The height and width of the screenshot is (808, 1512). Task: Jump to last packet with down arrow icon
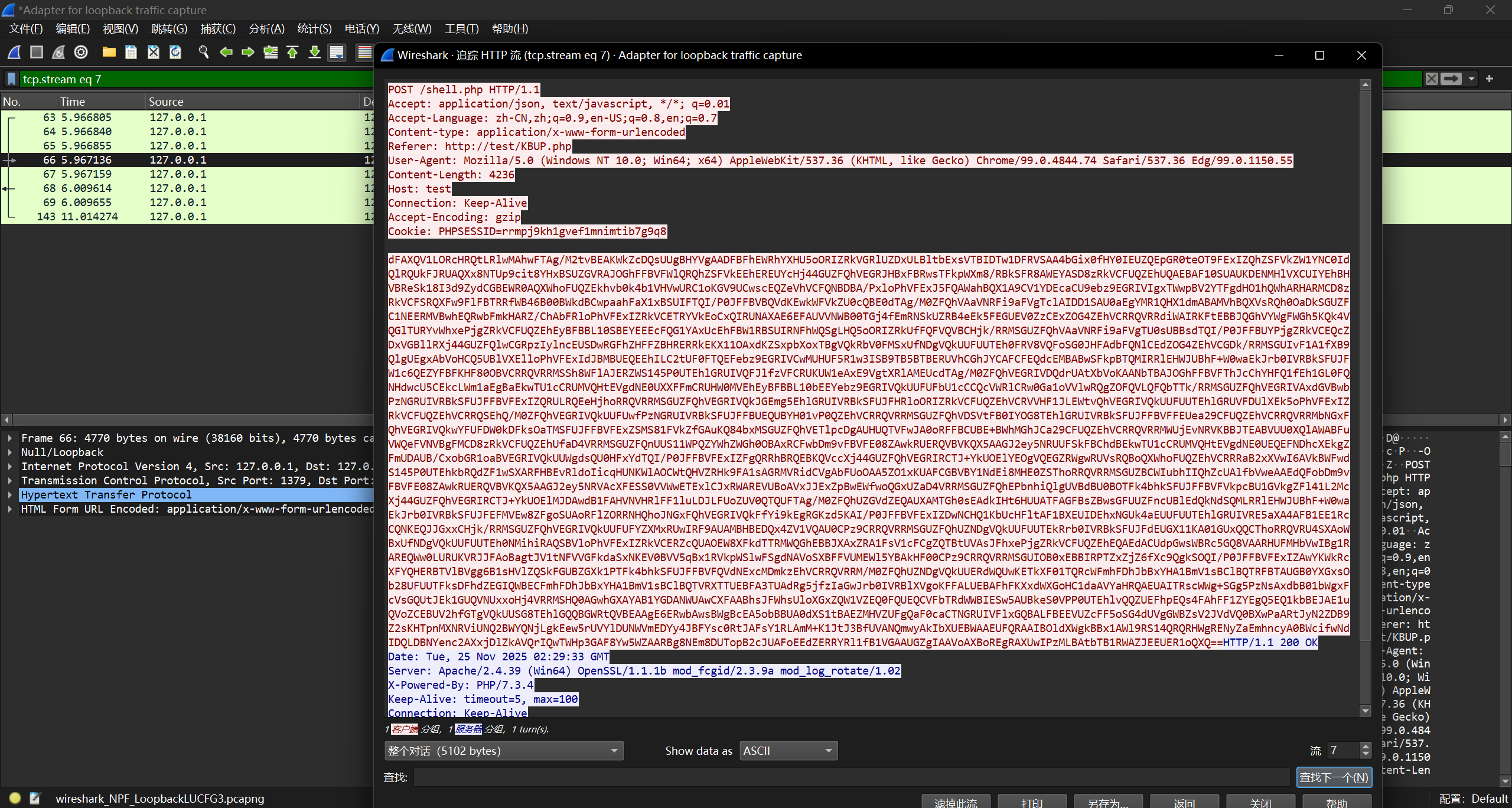315,53
